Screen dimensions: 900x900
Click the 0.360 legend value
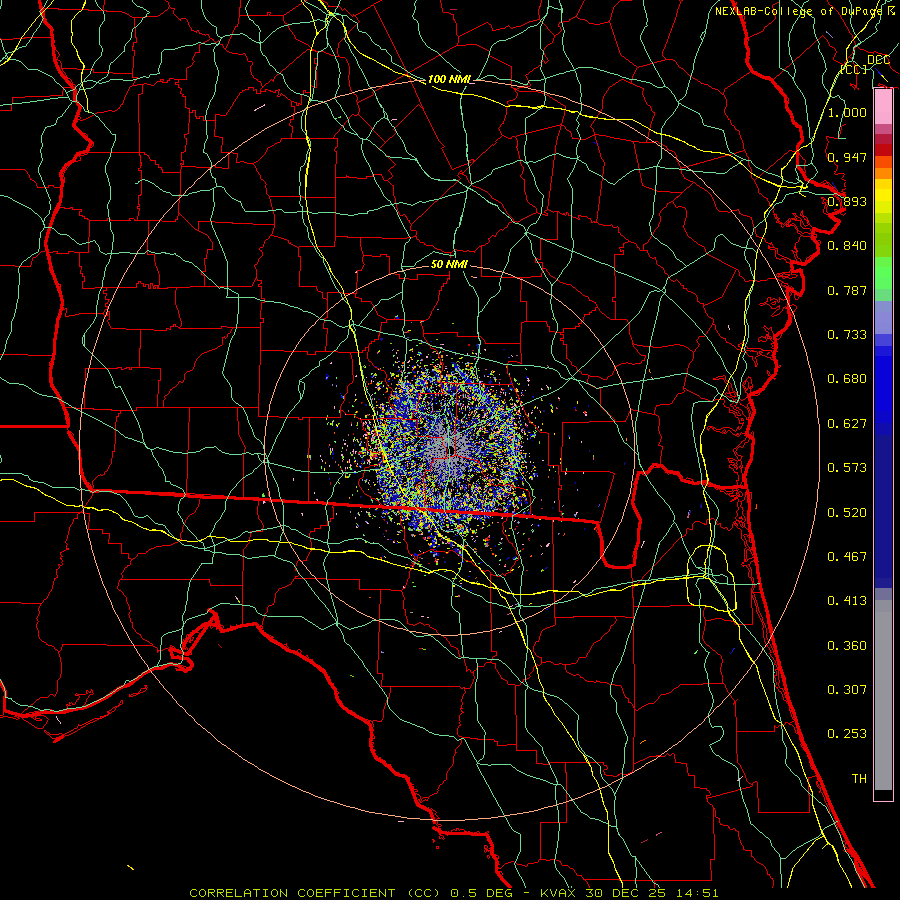pos(847,646)
